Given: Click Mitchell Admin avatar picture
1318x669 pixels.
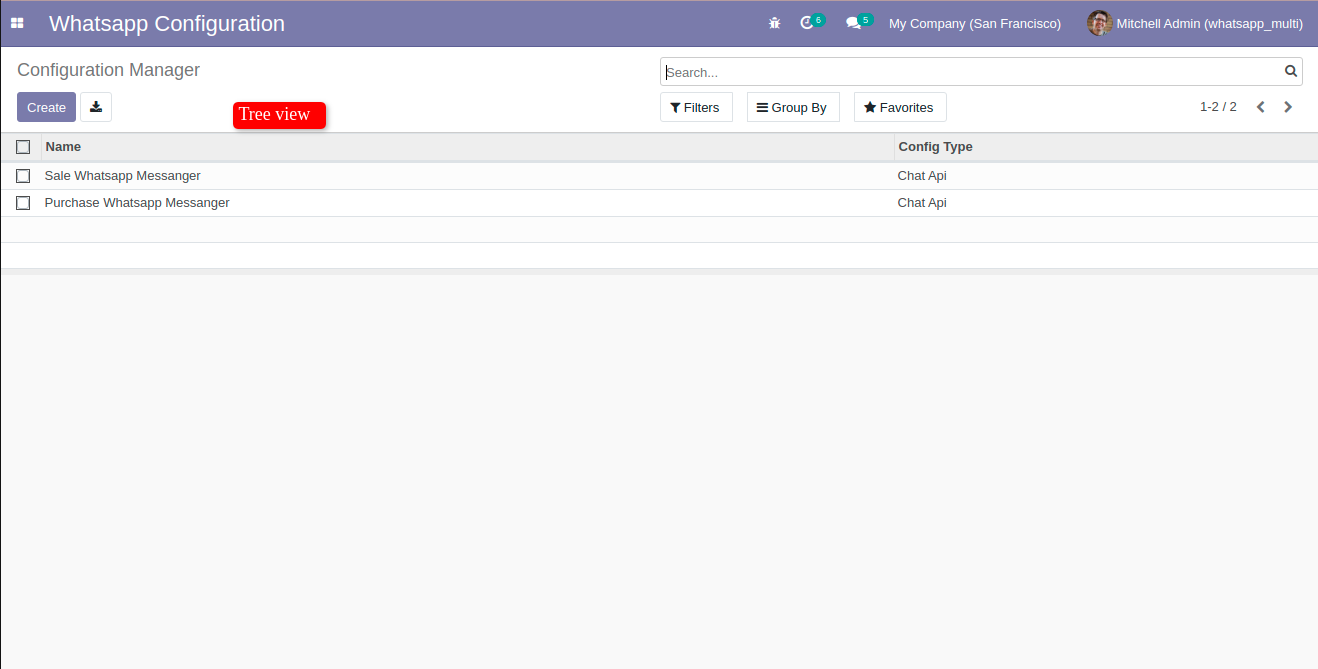Looking at the screenshot, I should coord(1099,23).
